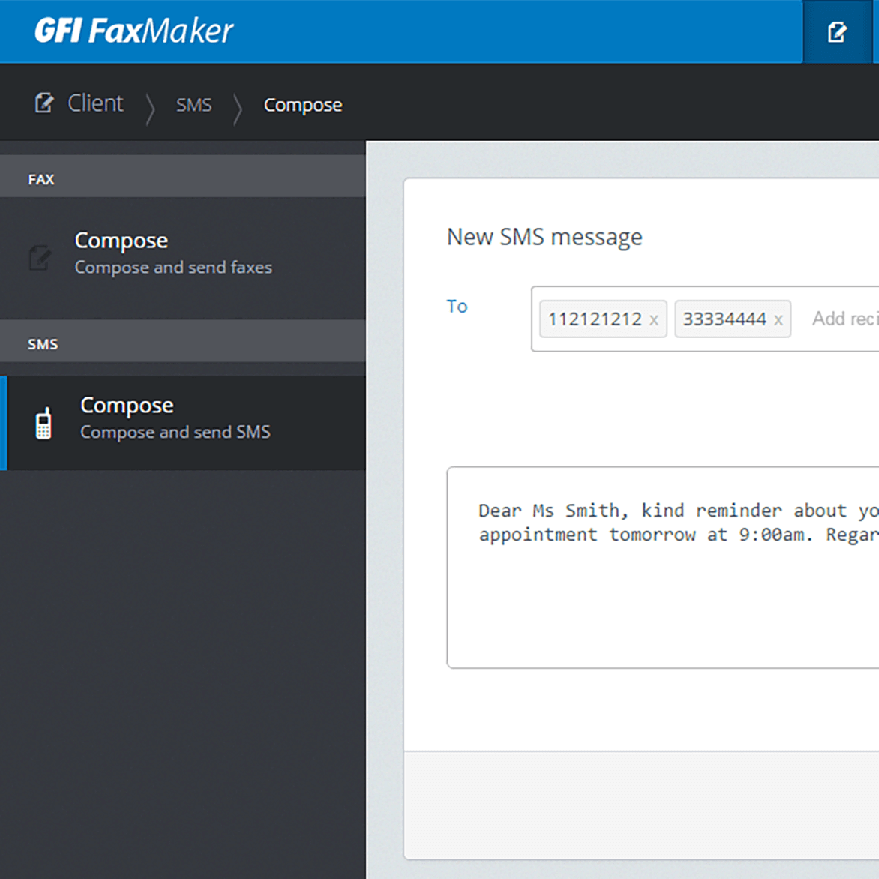Click the fax Compose pencil icon in the sidebar
Viewport: 879px width, 879px height.
tap(40, 258)
